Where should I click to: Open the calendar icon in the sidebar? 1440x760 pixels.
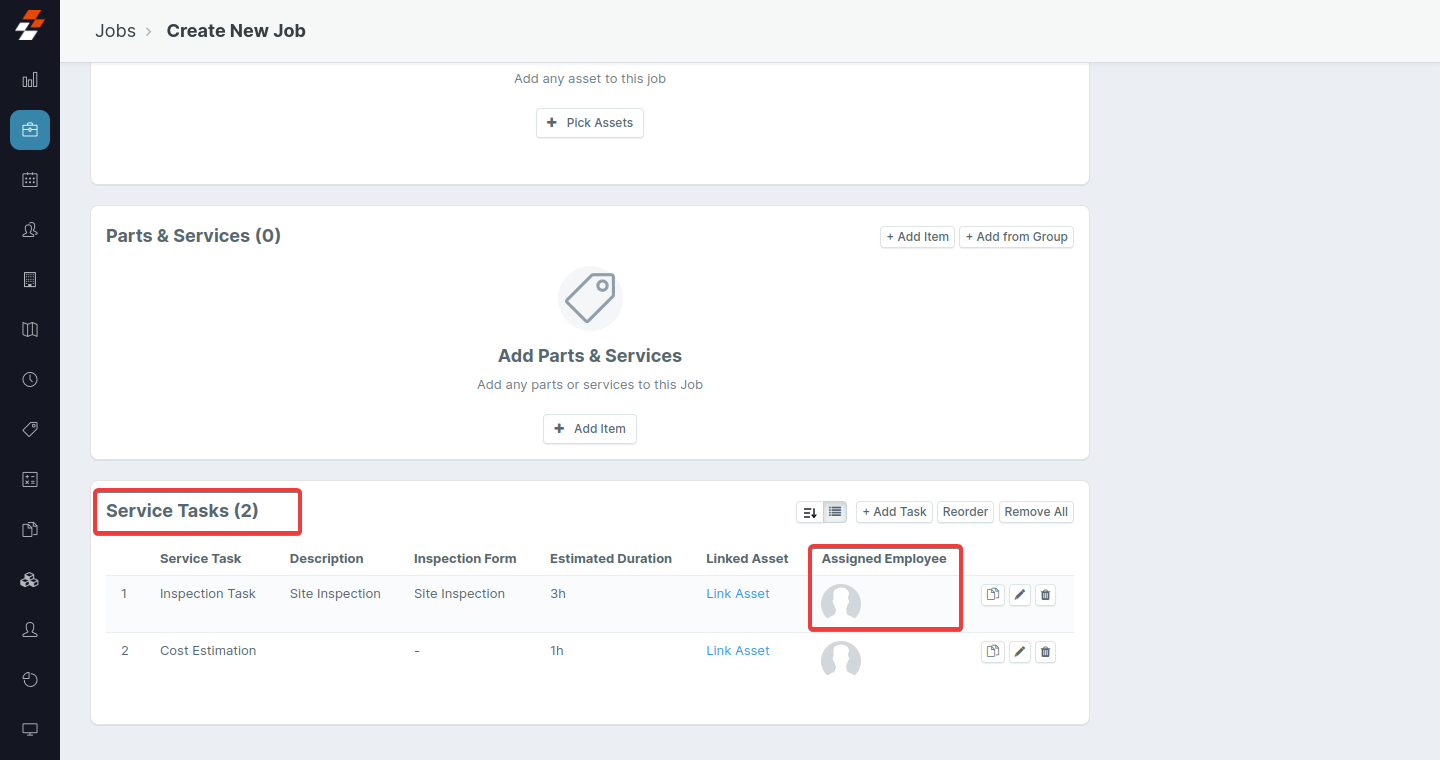[x=30, y=180]
